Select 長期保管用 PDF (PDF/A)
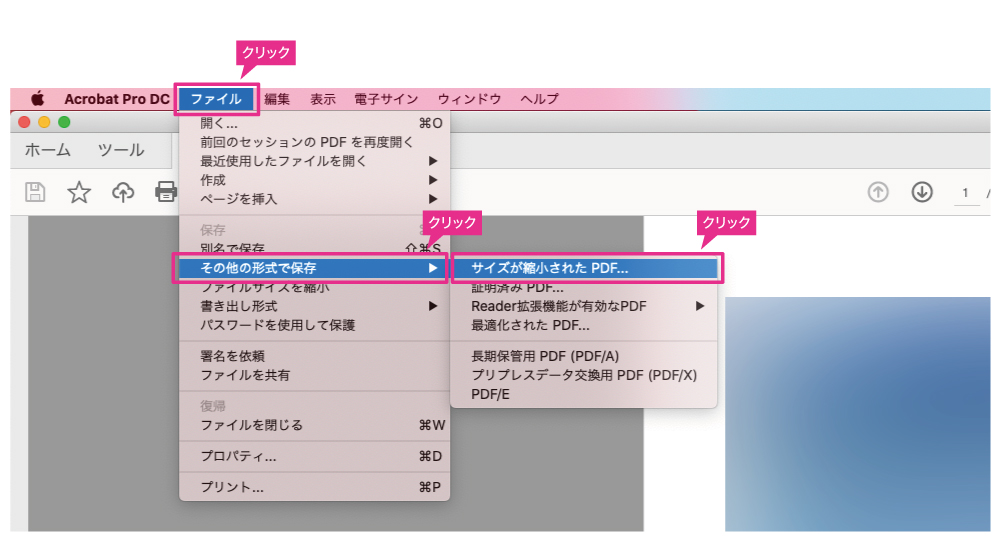The height and width of the screenshot is (555, 1000). (584, 356)
